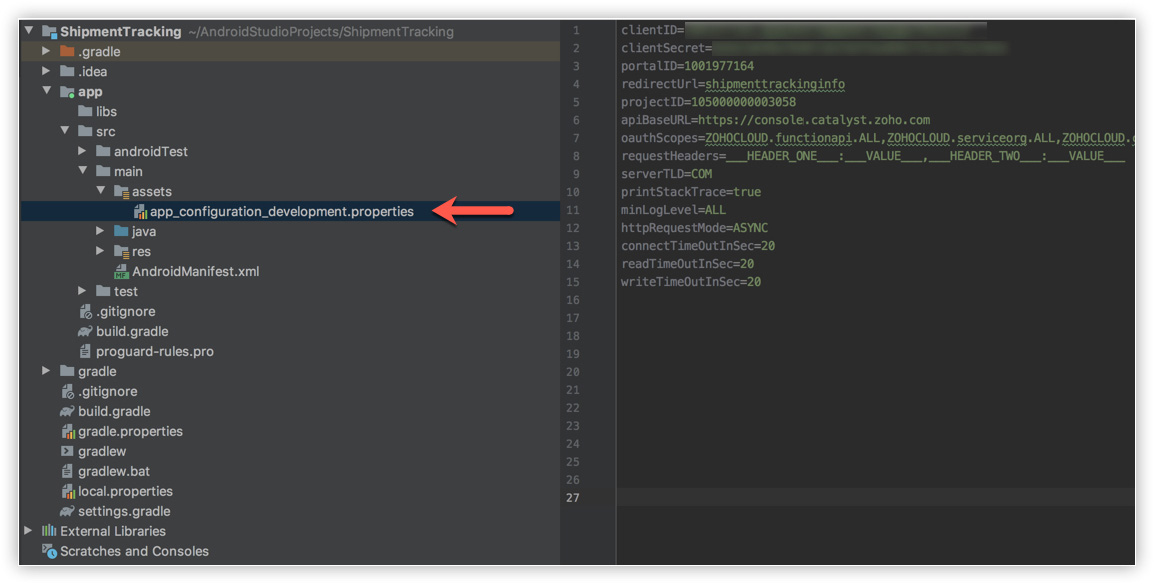Click the app .gitignore file icon
The image size is (1154, 584).
point(85,312)
